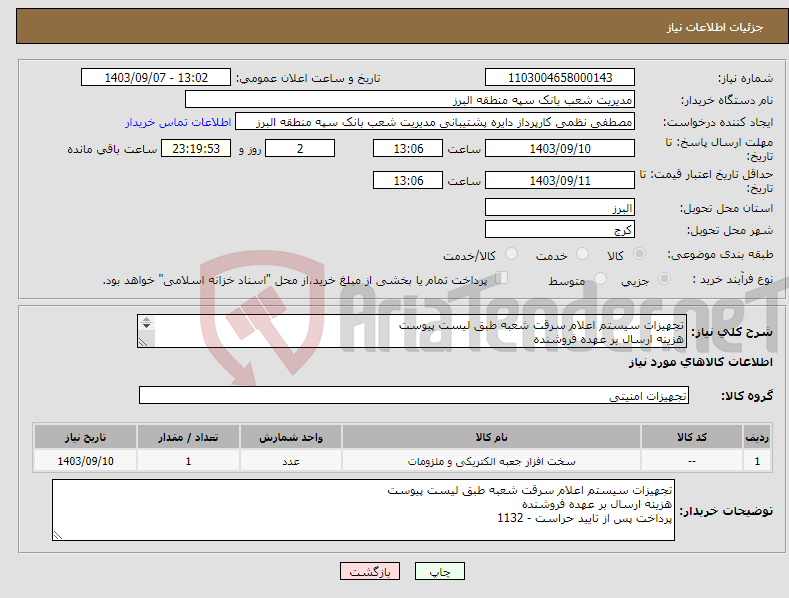The image size is (789, 598).
Task: Click price validity date field 1403/09/11
Action: coord(560,180)
